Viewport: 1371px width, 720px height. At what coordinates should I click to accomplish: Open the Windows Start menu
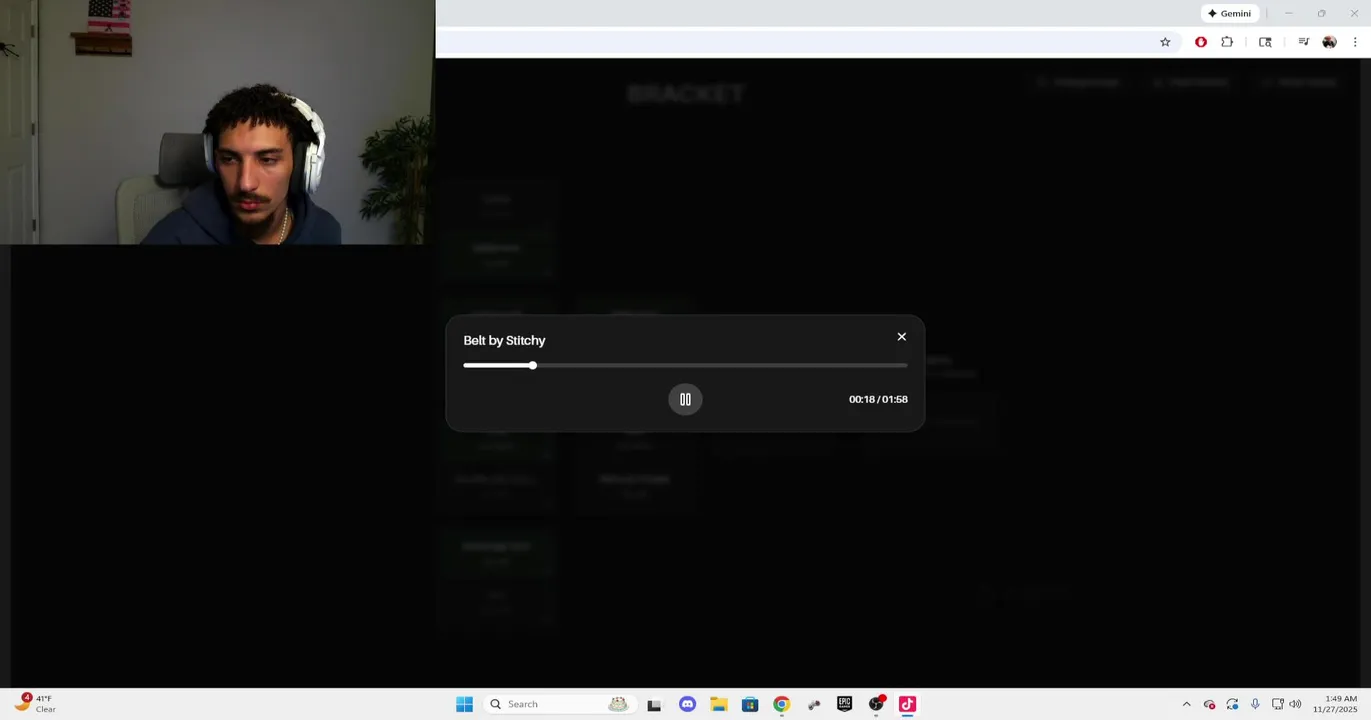point(464,704)
